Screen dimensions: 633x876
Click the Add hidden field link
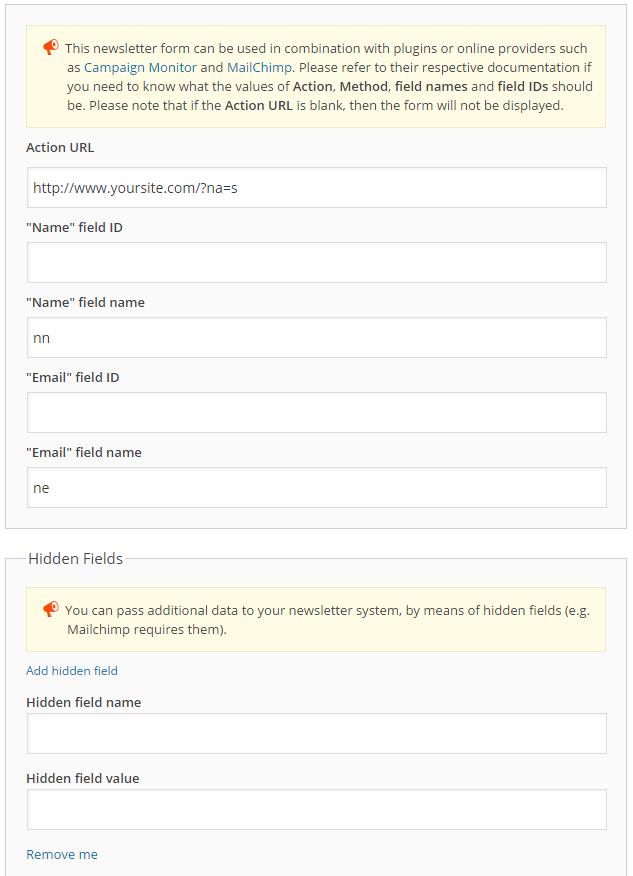click(72, 670)
